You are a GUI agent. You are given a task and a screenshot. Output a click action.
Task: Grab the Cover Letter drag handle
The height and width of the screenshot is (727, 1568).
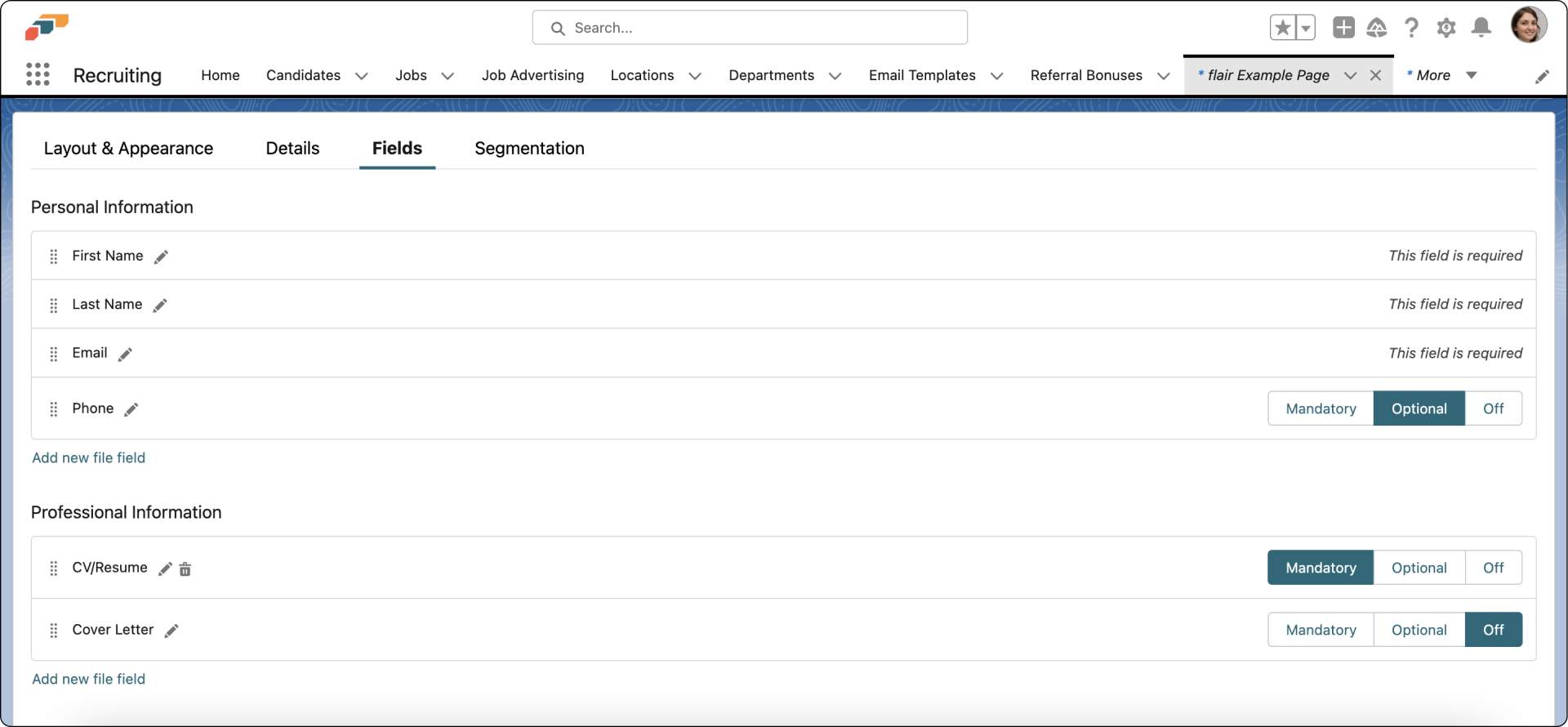tap(54, 631)
